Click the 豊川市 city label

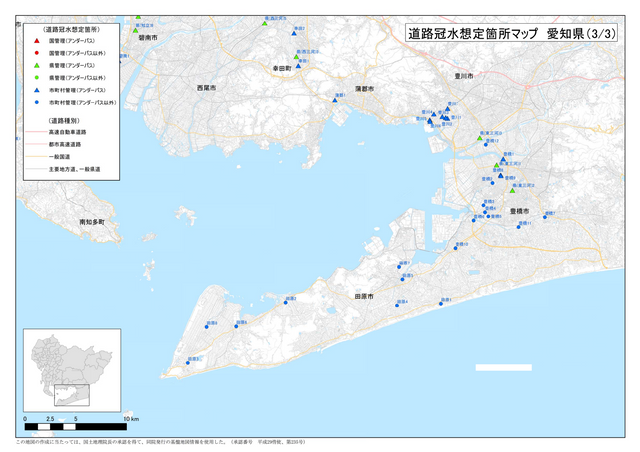pyautogui.click(x=464, y=76)
